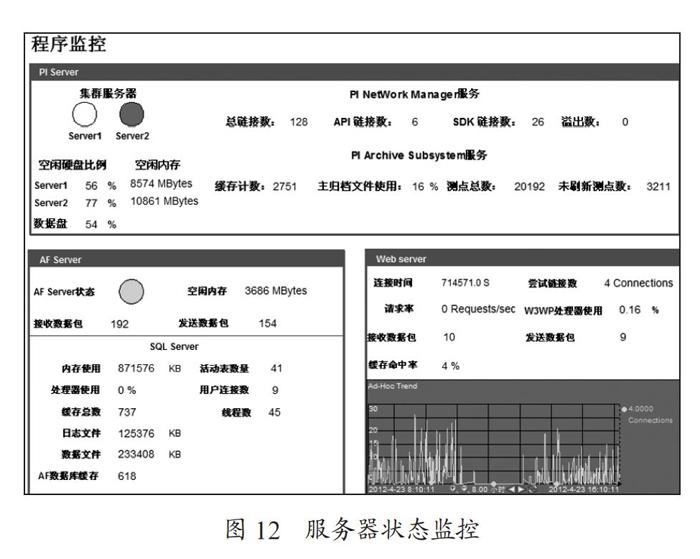Click the Server1 cluster status indicator circle
The image size is (700, 559).
(84, 114)
